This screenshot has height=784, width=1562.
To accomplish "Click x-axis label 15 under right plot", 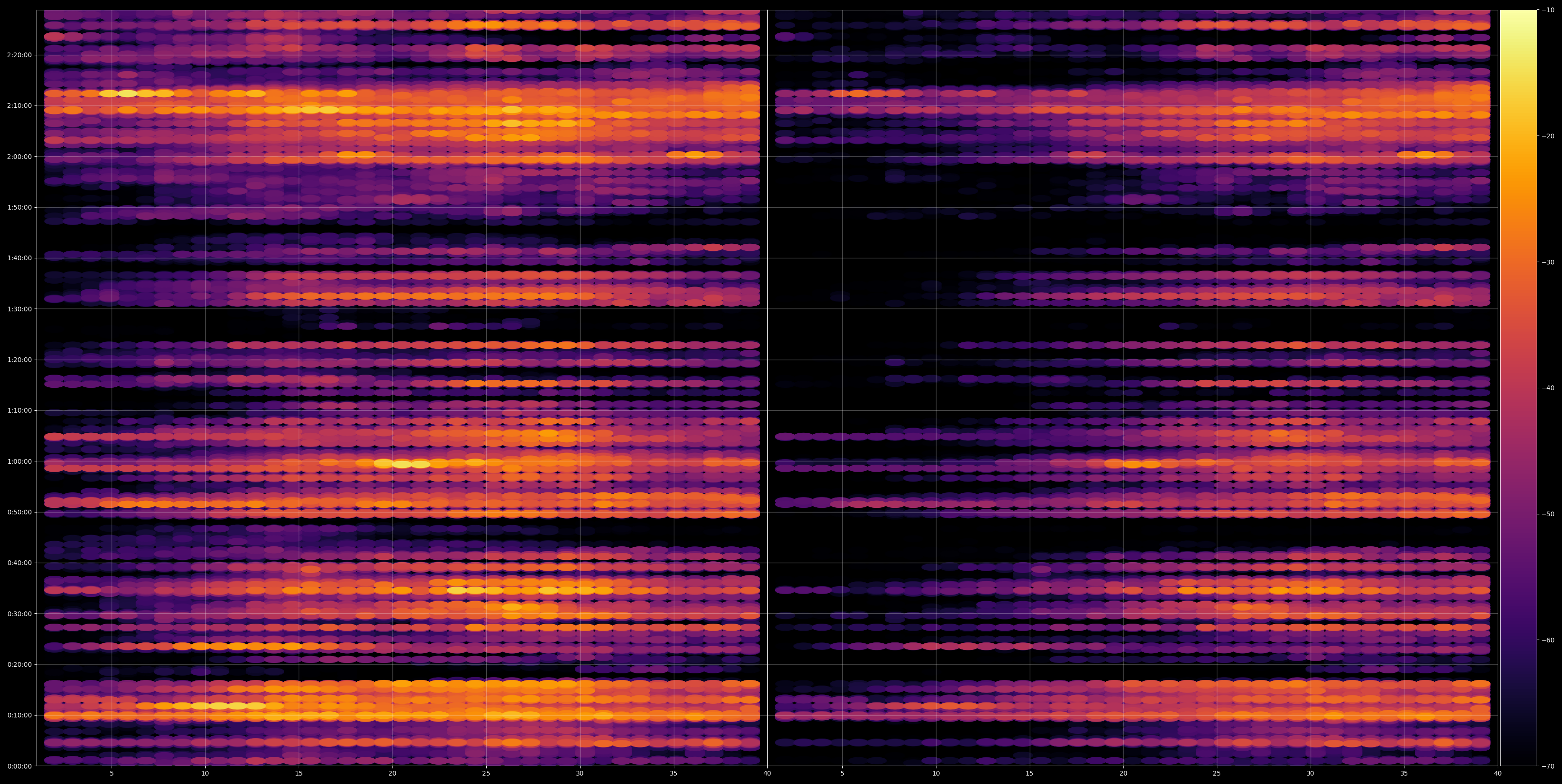I will pos(1030,774).
